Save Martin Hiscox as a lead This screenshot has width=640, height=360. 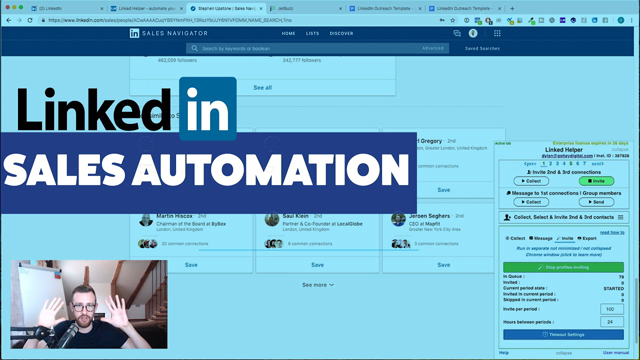click(x=191, y=265)
